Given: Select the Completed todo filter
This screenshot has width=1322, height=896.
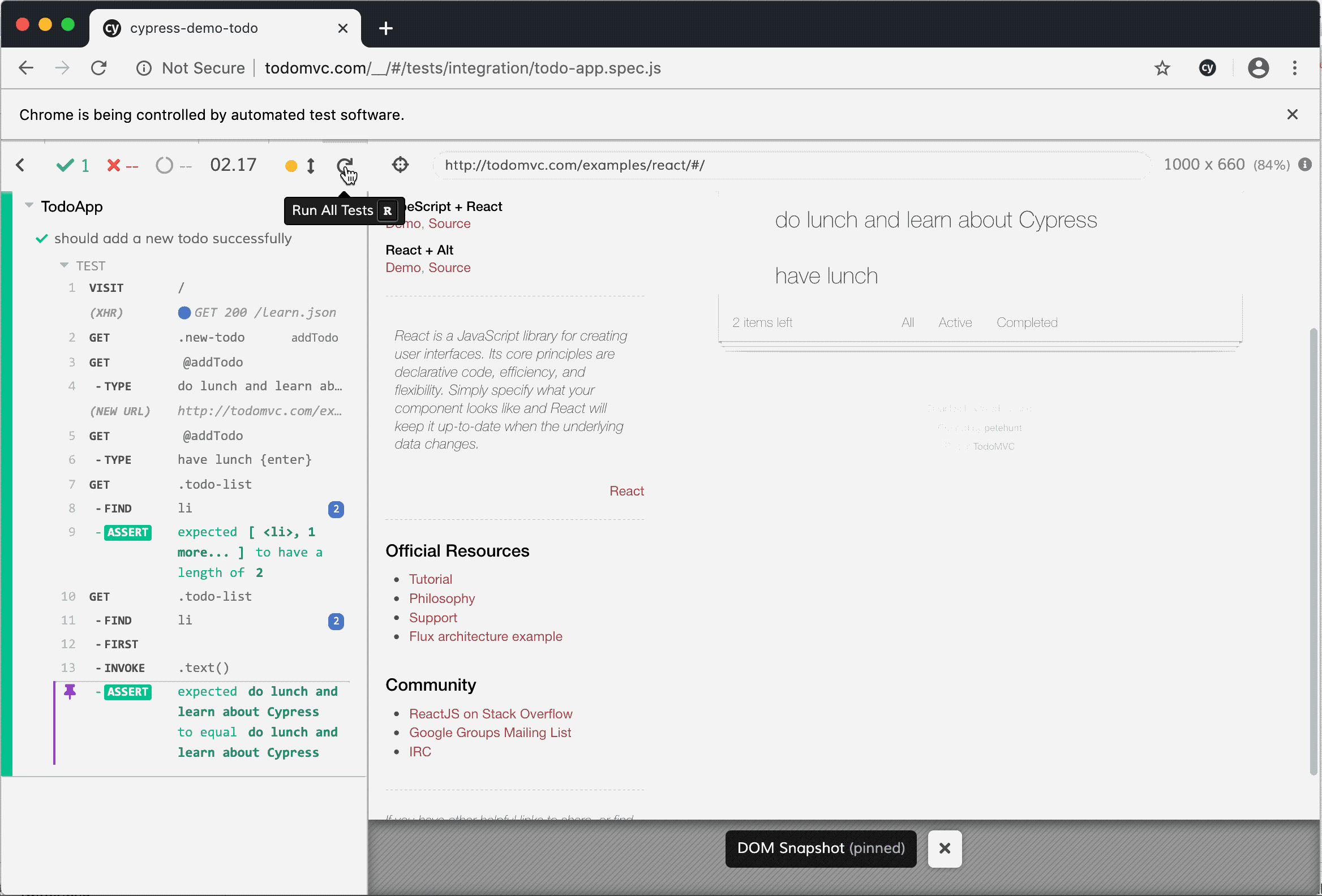Looking at the screenshot, I should point(1026,322).
